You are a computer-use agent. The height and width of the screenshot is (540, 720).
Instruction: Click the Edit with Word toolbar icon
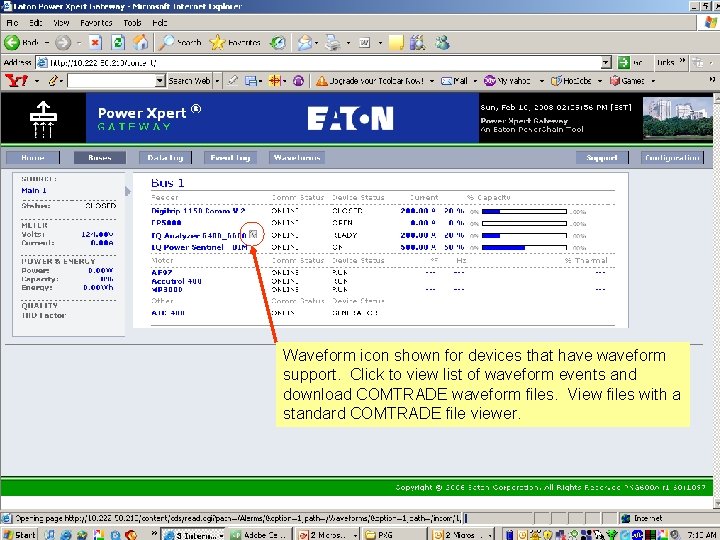coord(365,43)
